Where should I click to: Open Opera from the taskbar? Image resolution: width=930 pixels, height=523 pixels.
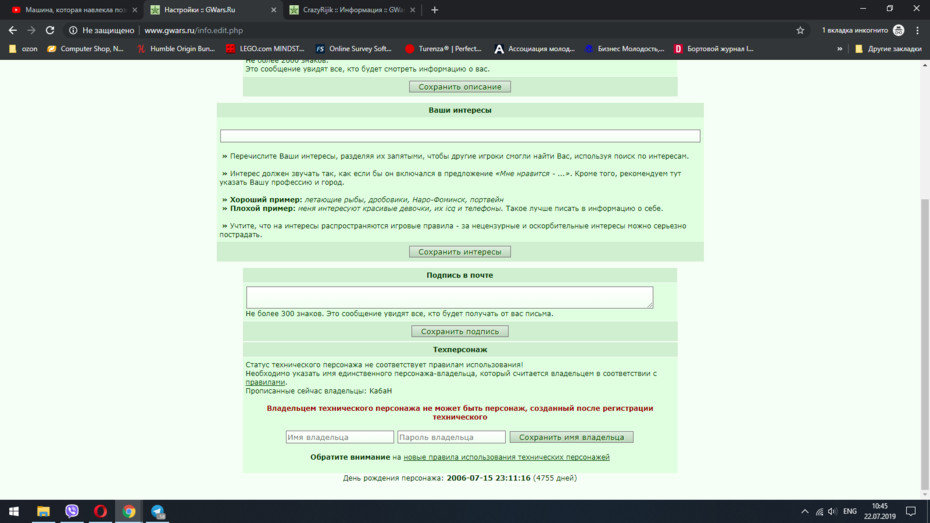coord(100,511)
